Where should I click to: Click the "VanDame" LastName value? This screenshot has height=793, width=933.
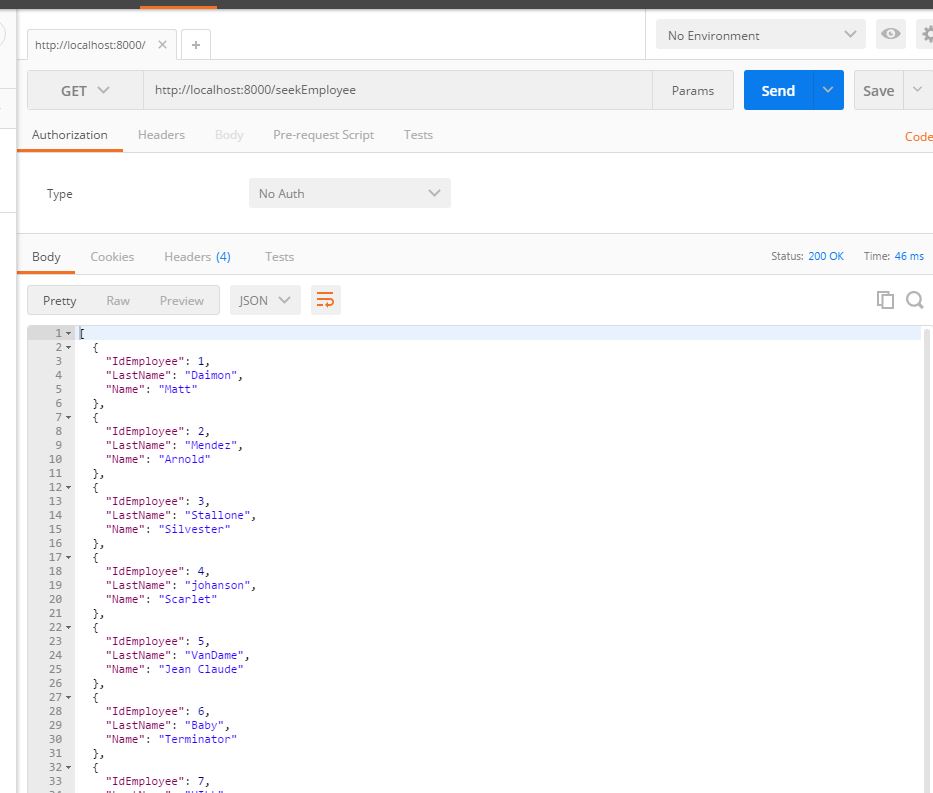214,656
